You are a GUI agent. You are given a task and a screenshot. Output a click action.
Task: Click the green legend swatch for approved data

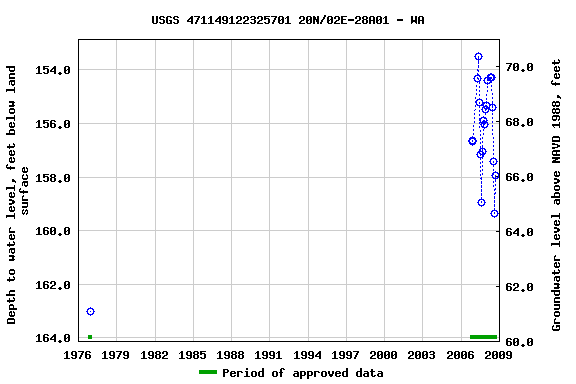[208, 372]
